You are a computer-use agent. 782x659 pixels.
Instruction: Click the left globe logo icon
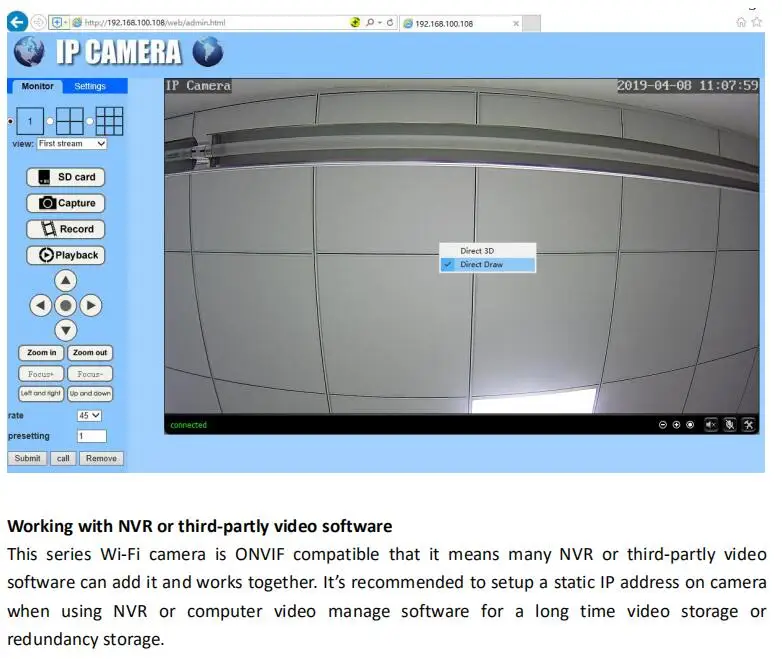(29, 51)
